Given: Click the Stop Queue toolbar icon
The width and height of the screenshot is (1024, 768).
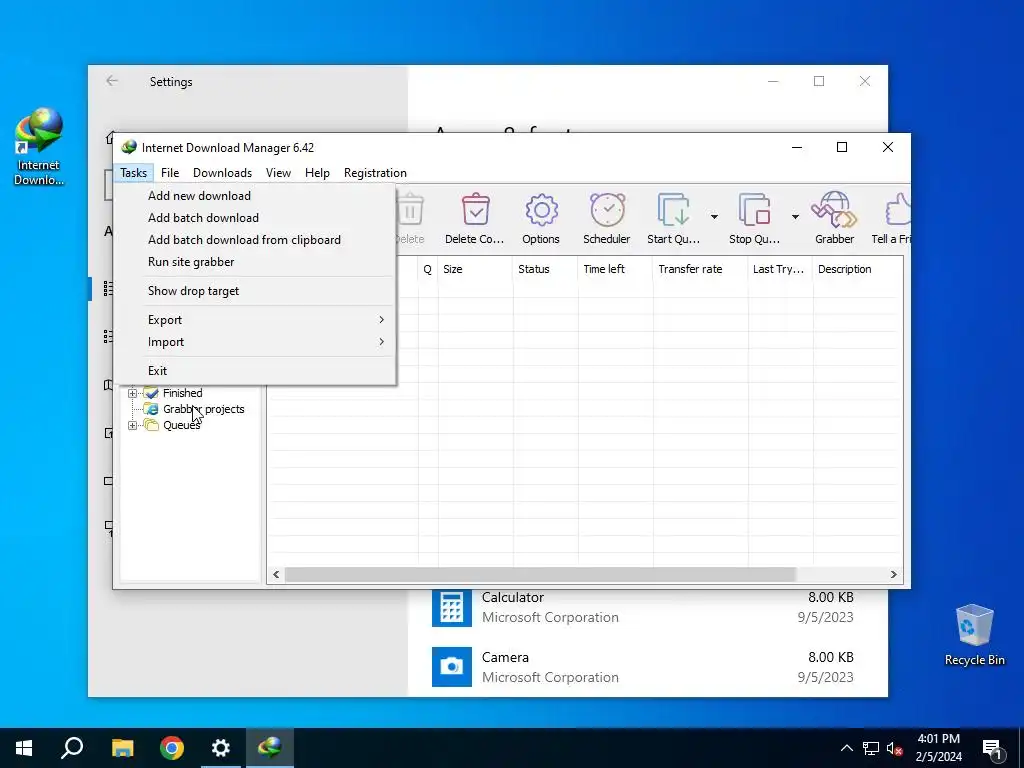Looking at the screenshot, I should (x=754, y=218).
